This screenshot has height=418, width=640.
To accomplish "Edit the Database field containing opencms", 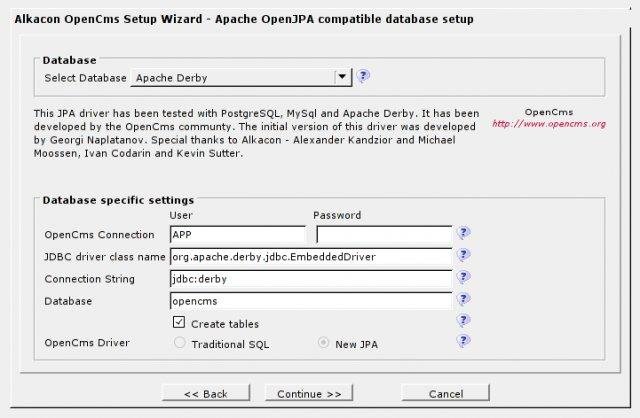I will [311, 301].
